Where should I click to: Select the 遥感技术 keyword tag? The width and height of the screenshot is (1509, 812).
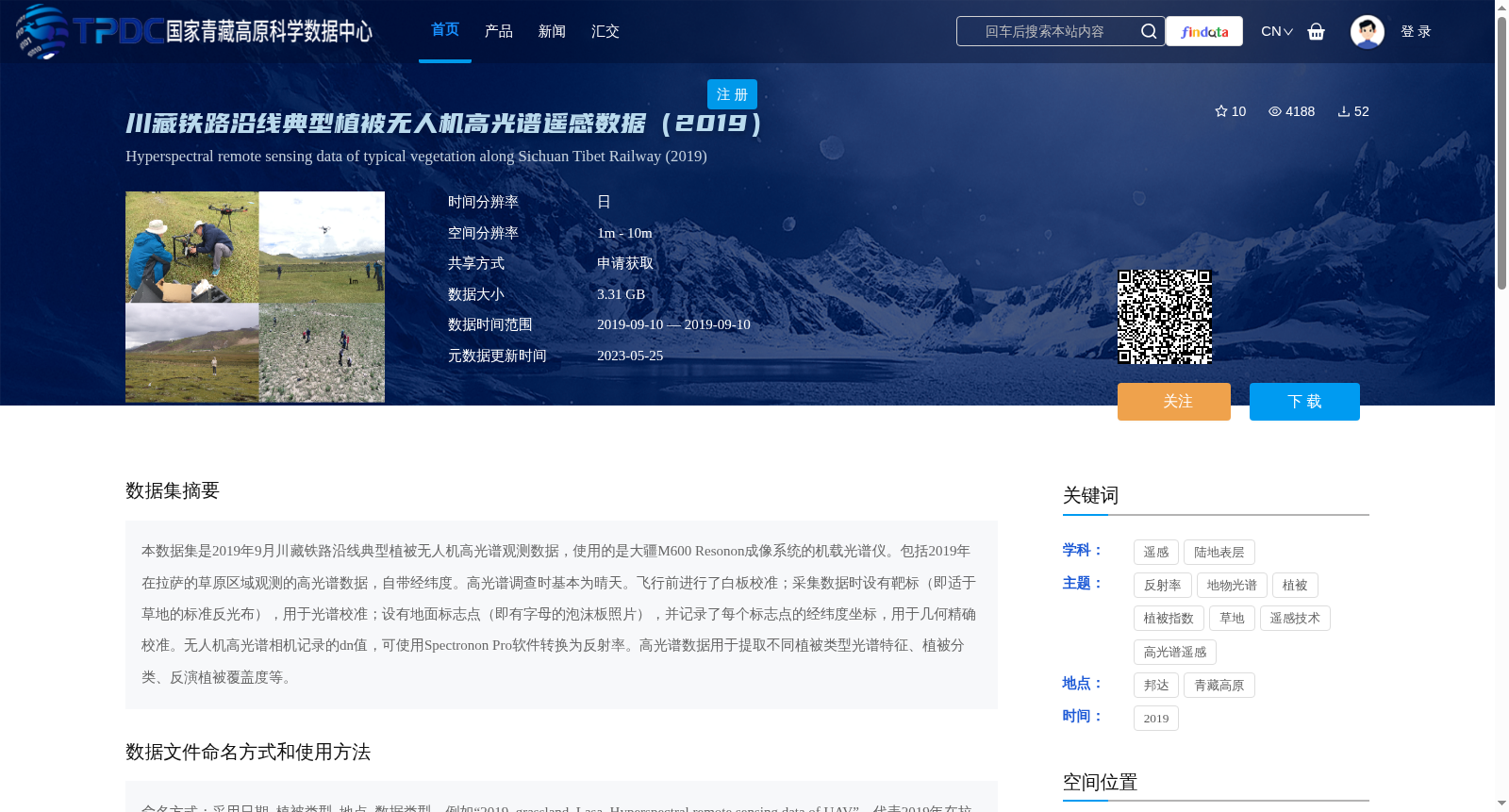[1295, 619]
